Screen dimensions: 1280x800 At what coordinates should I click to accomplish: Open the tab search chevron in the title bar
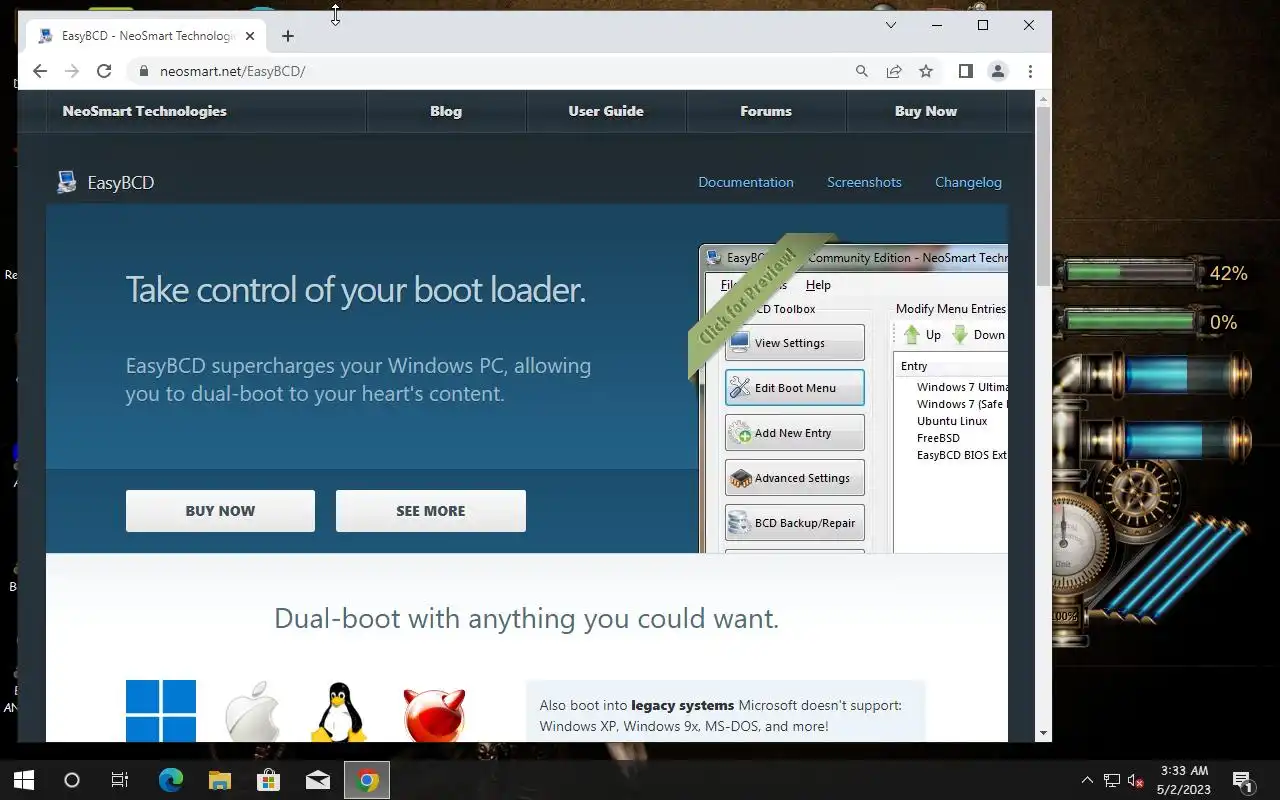tap(891, 25)
